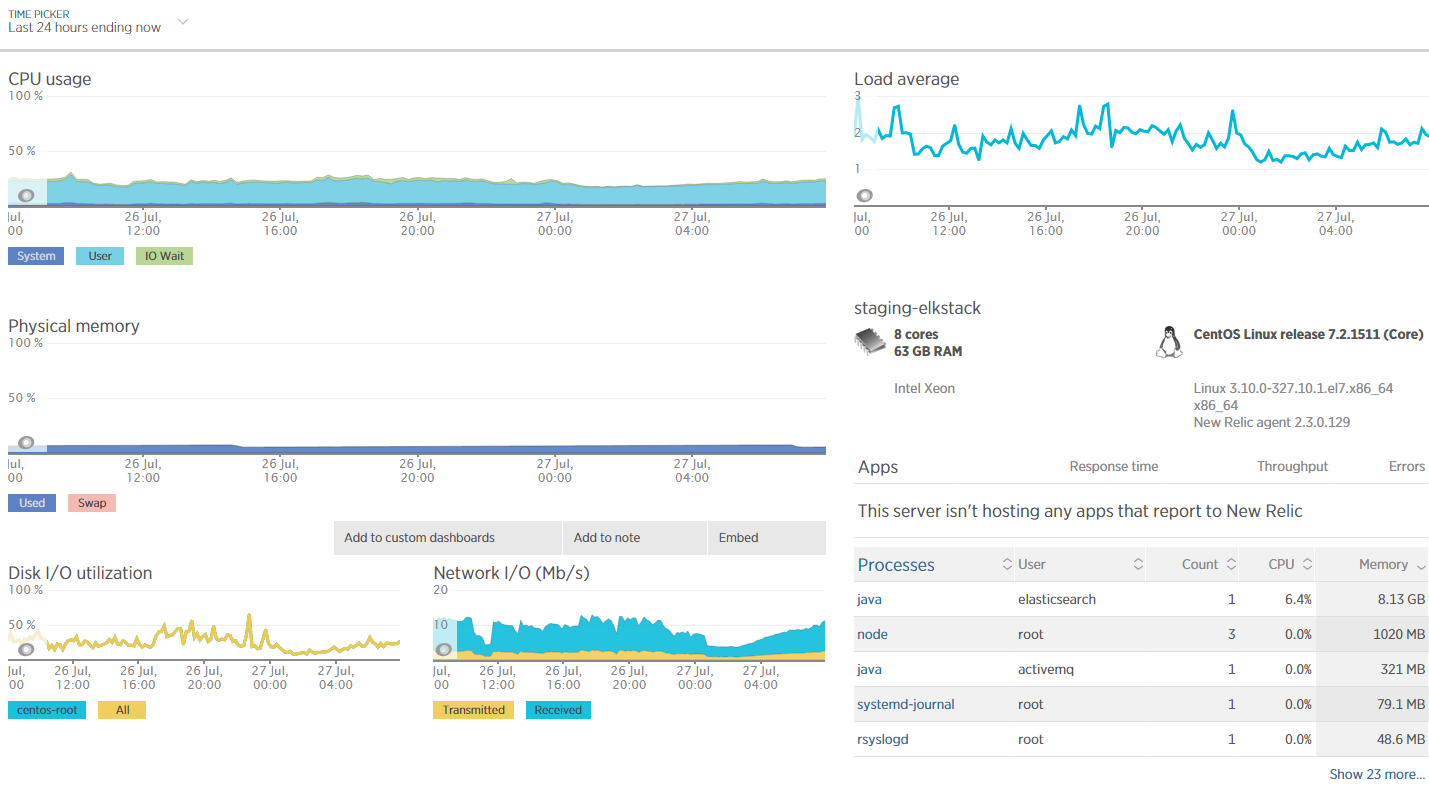Click the Load average chart marker icon

coord(864,196)
